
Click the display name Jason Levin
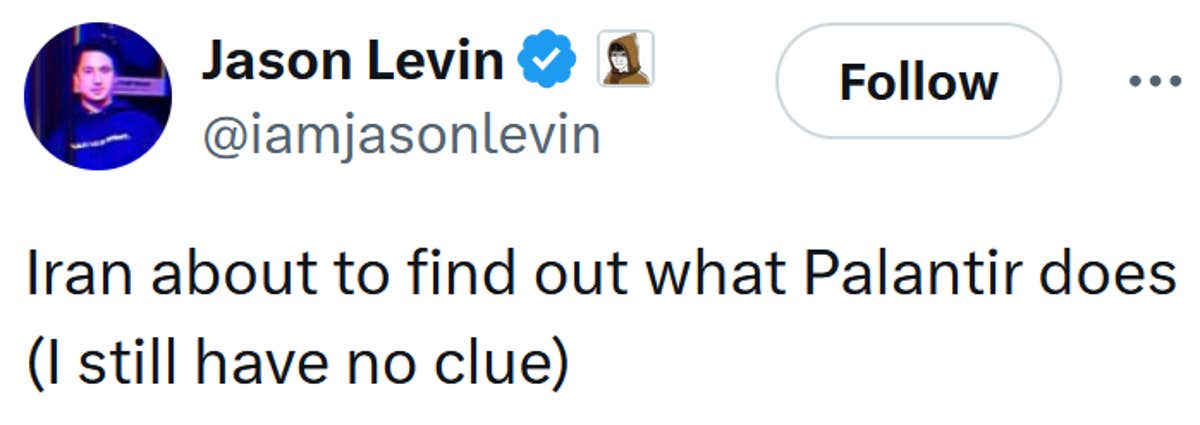(353, 62)
